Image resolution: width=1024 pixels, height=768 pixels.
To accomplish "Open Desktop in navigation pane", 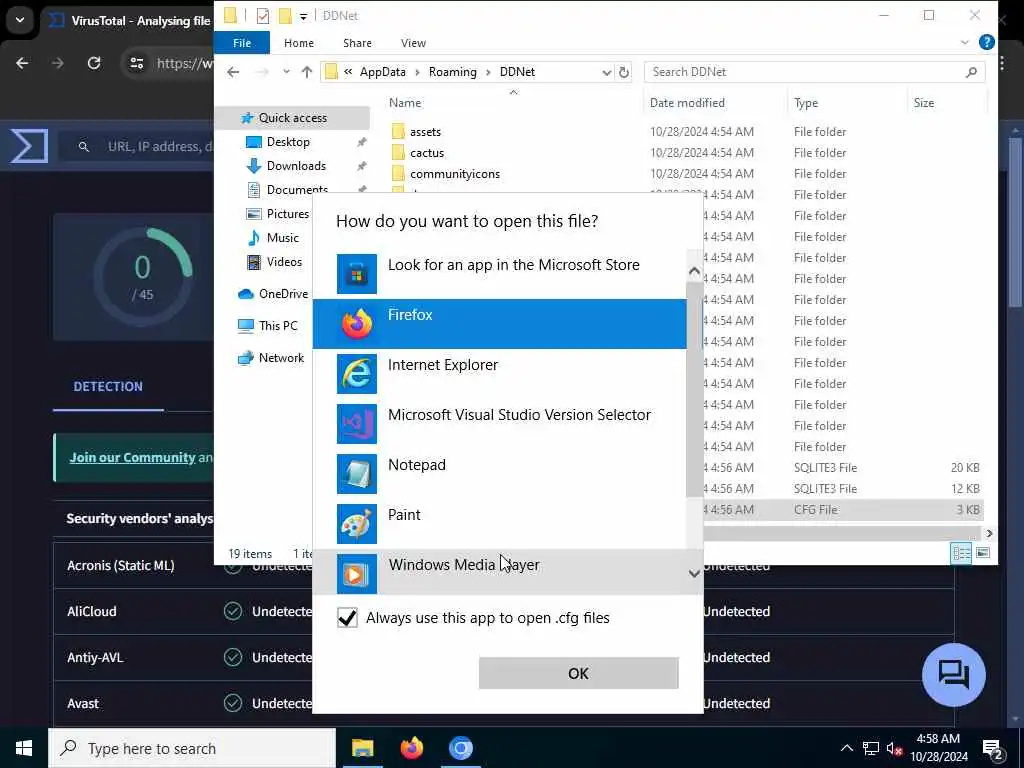I will (288, 142).
